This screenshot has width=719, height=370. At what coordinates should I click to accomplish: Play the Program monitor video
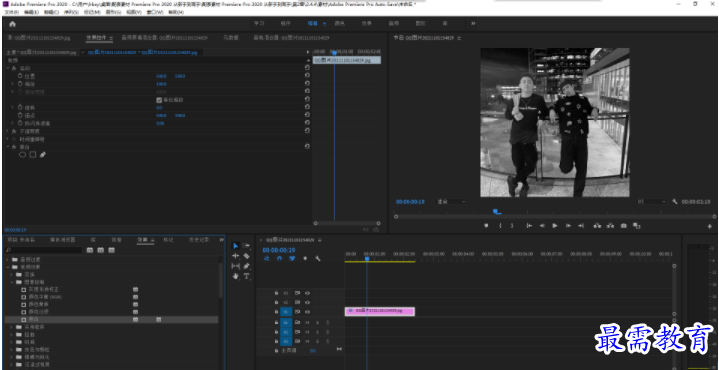coord(555,226)
